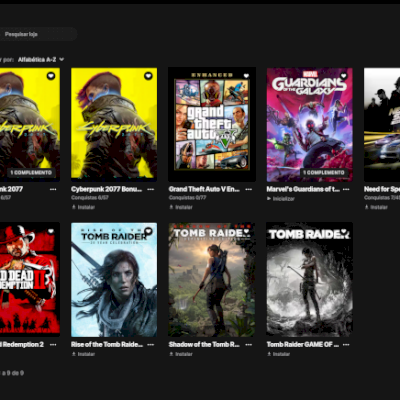Image resolution: width=400 pixels, height=400 pixels.
Task: Click 1 COMPLEMENTO badge on first Cyberpunk 2077
Action: (31, 173)
